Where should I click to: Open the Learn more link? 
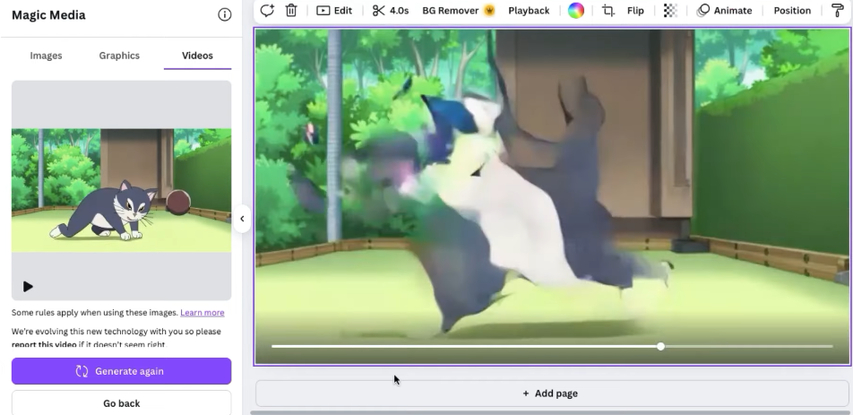click(x=202, y=313)
